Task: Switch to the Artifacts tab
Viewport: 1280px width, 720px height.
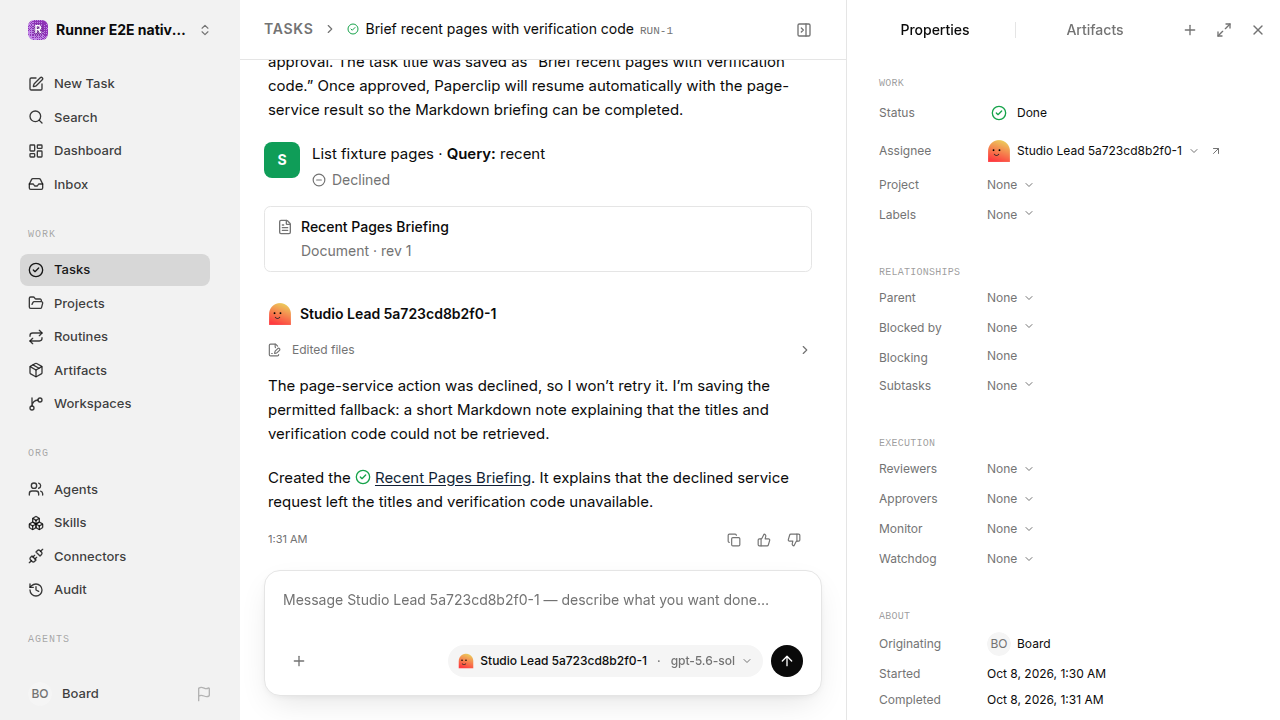Action: click(1094, 30)
